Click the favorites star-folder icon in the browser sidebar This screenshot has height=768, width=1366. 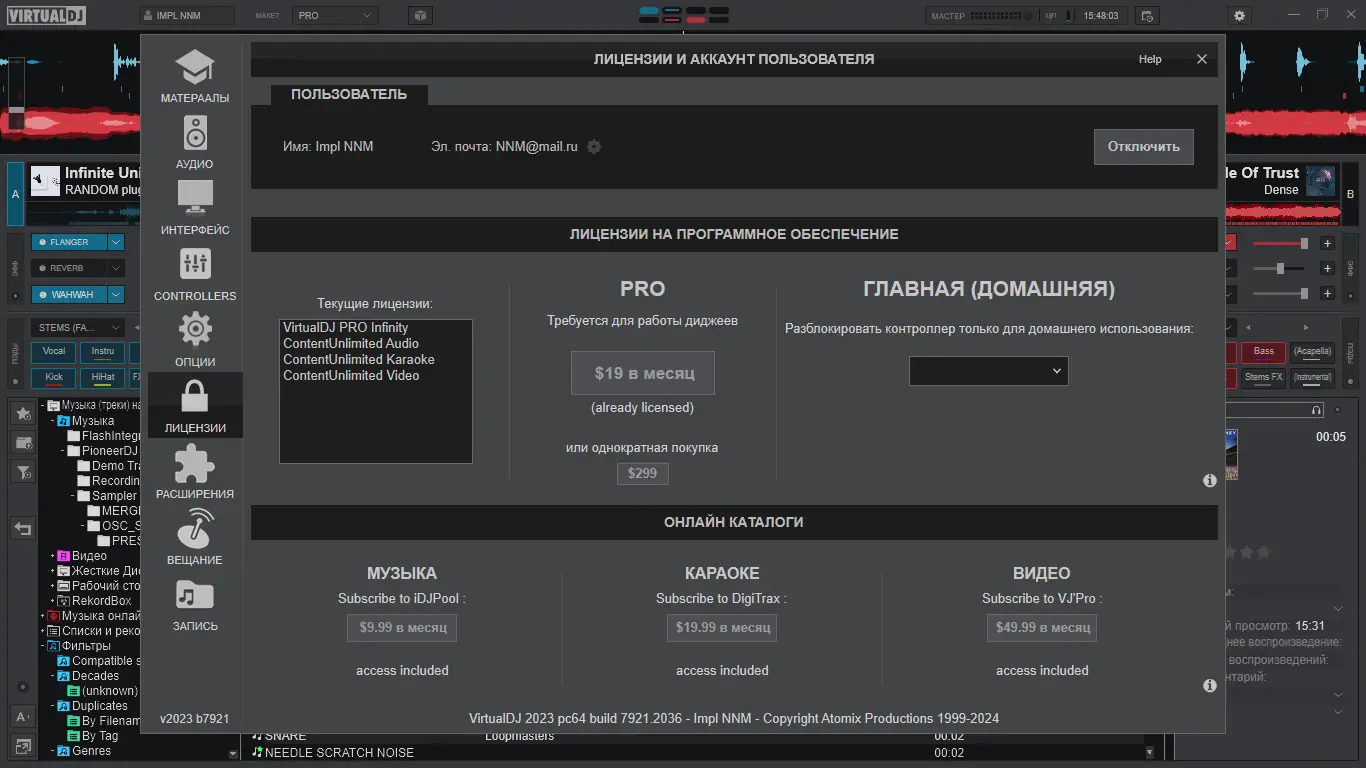tap(23, 413)
